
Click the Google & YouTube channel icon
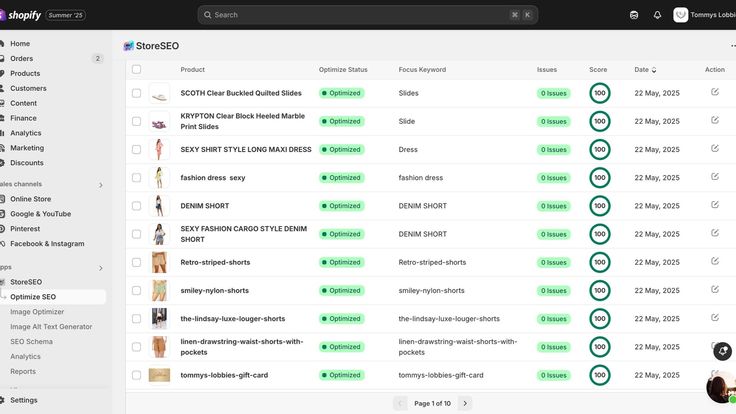(2, 214)
